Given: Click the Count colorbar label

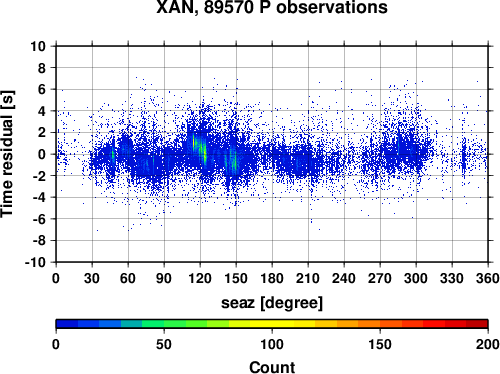Looking at the screenshot, I should (272, 367).
